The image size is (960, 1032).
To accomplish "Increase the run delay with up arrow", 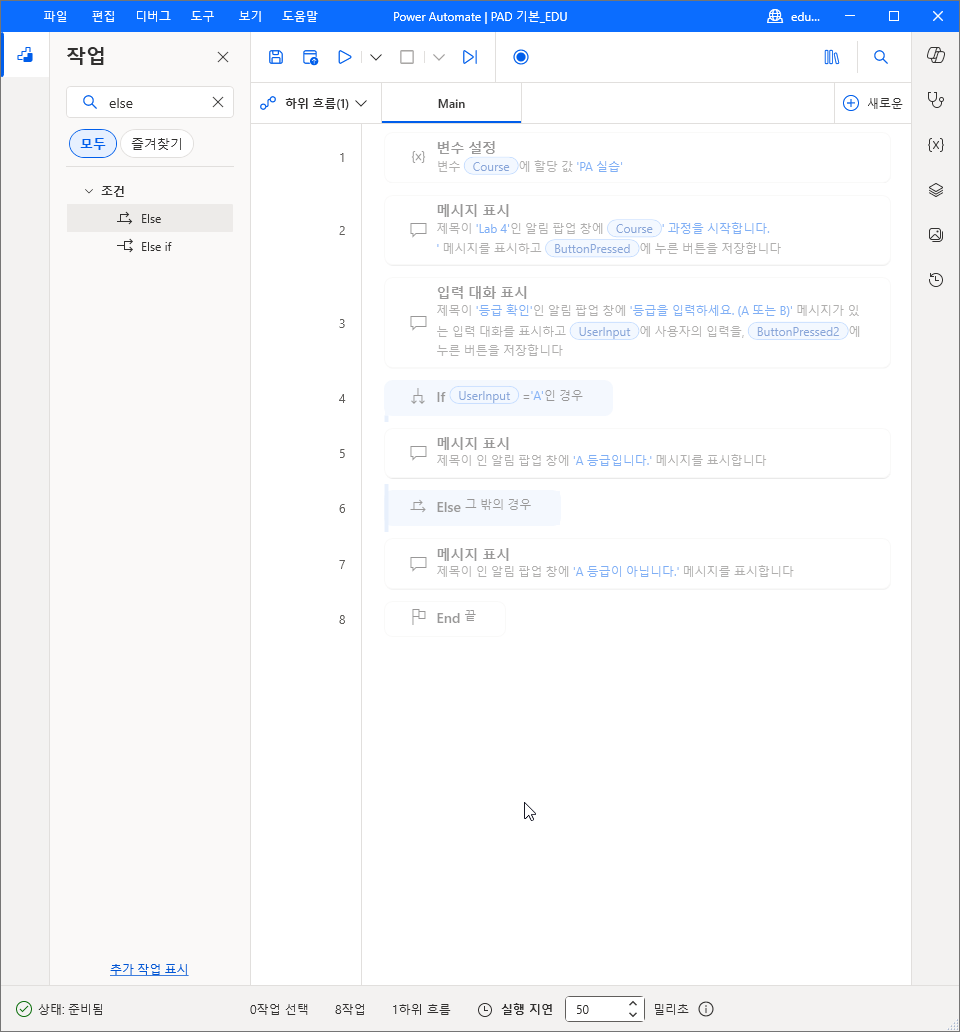I will click(633, 1003).
